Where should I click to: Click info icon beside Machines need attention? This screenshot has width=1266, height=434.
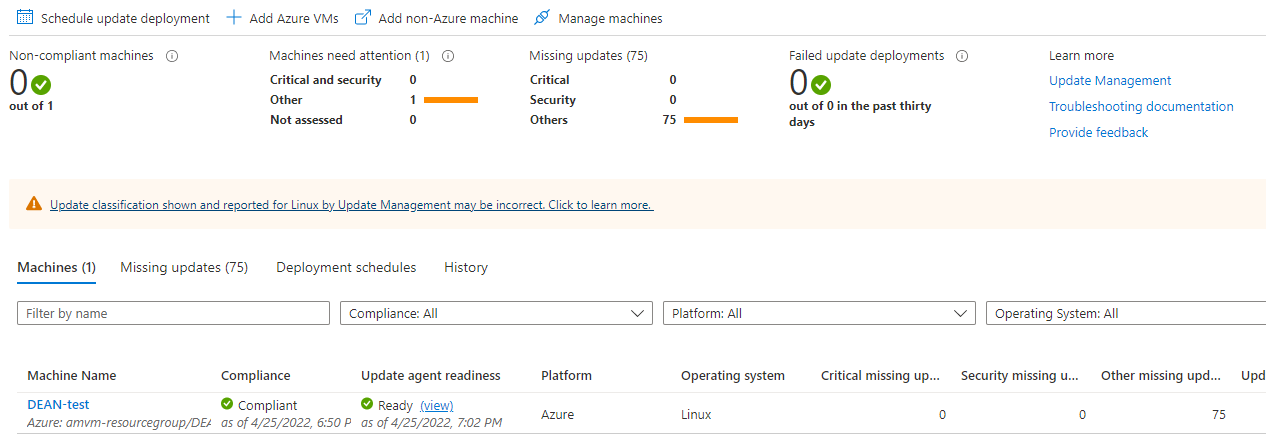448,56
